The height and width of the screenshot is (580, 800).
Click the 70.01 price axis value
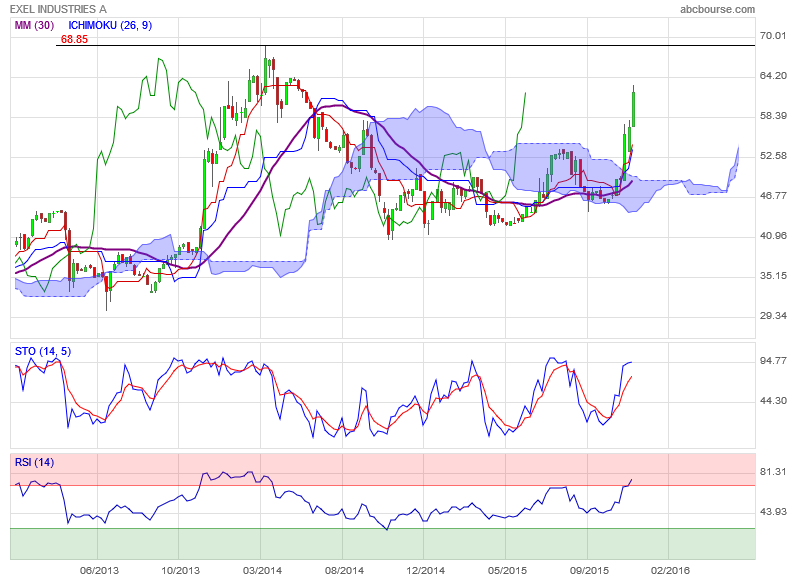coord(773,35)
